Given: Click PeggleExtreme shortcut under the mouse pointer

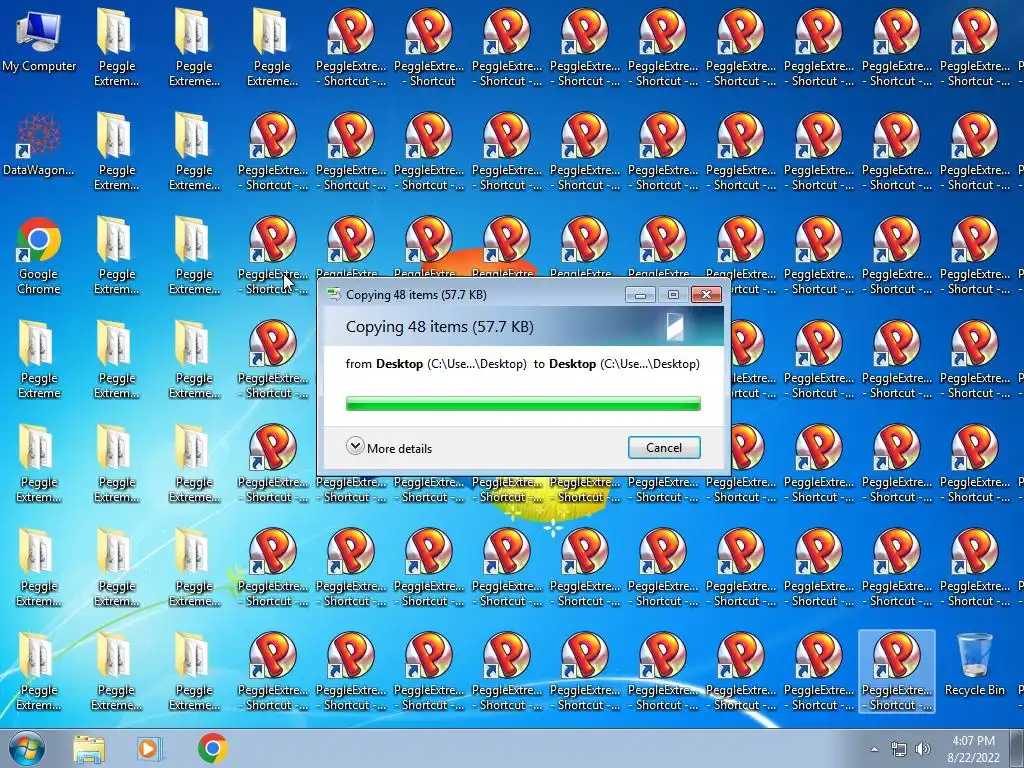Looking at the screenshot, I should tap(272, 256).
